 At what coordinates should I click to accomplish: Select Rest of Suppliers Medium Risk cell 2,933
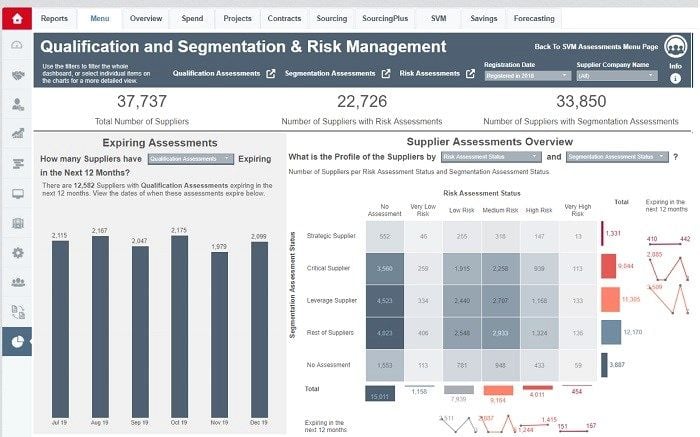click(x=500, y=333)
